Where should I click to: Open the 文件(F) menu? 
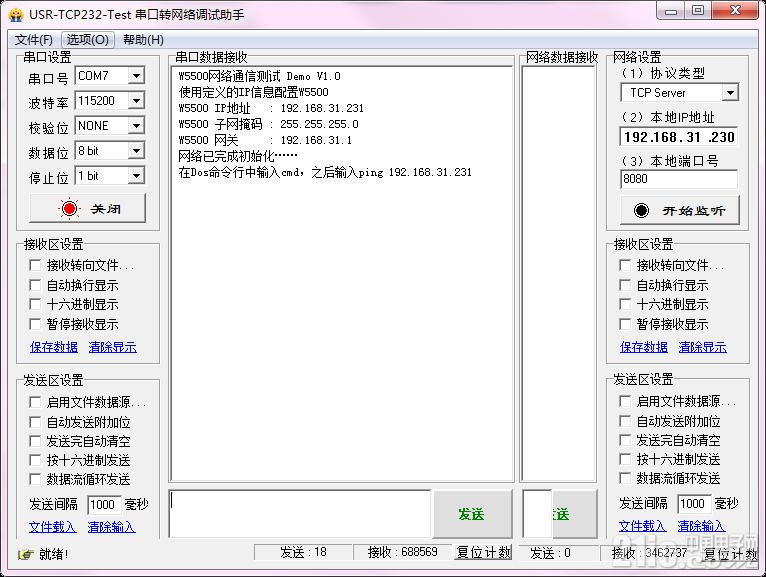(34, 40)
